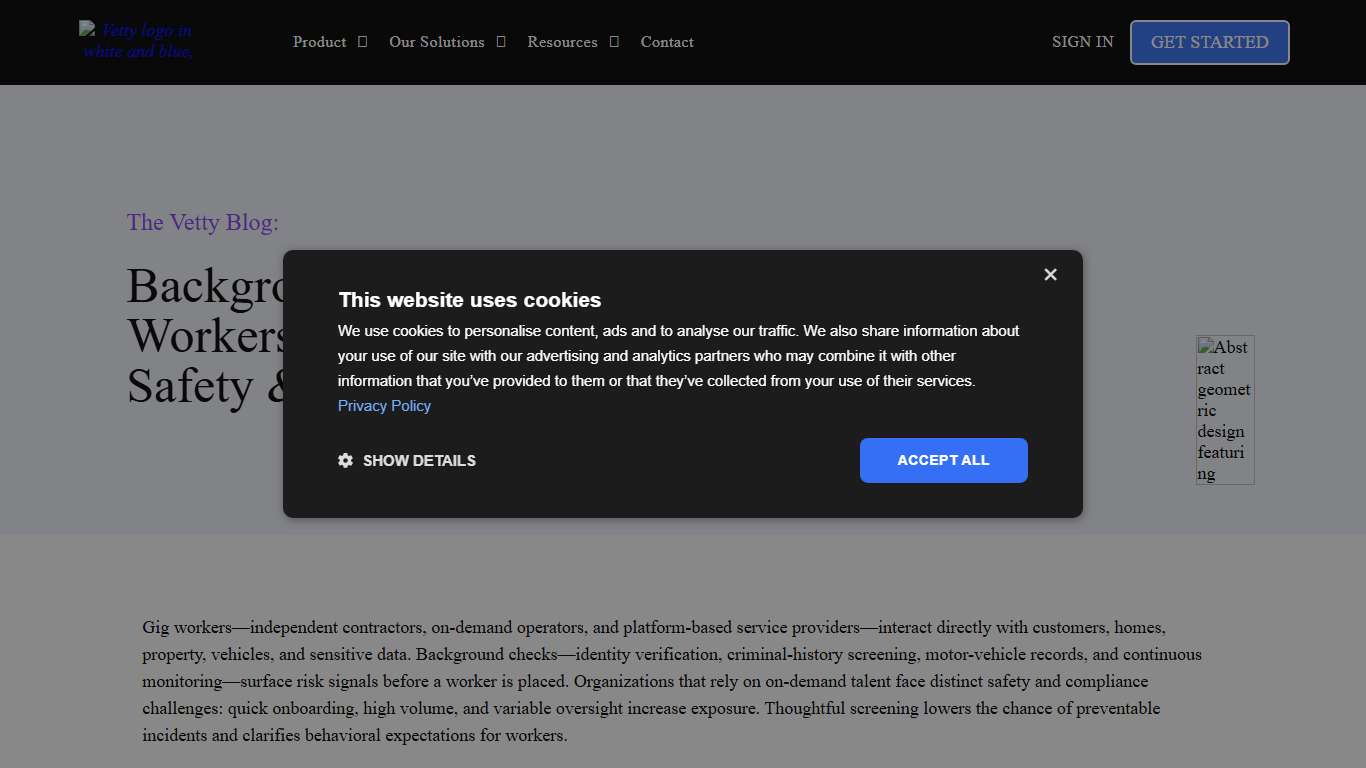Open the Product menu

click(319, 42)
